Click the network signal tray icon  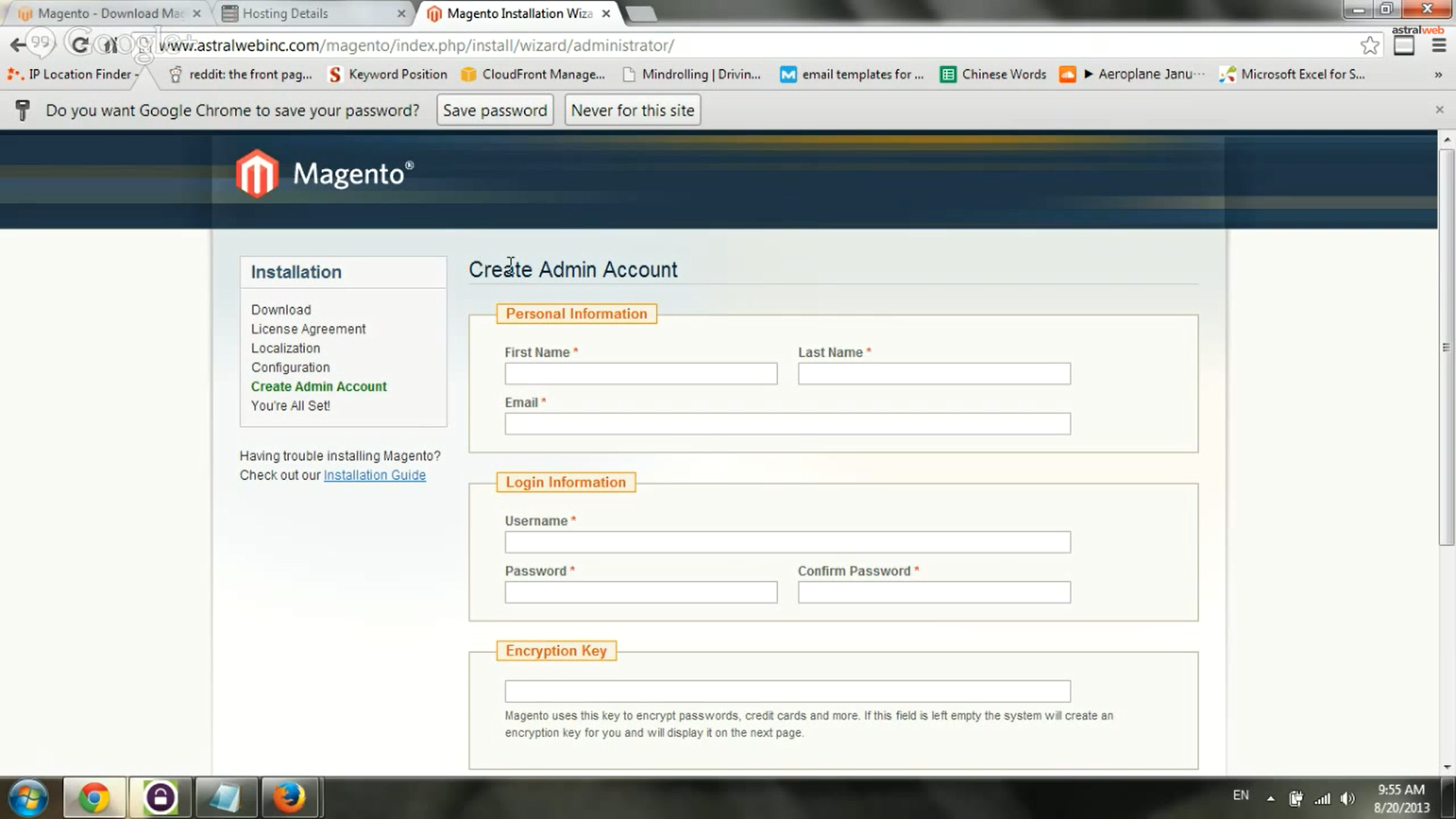[x=1323, y=799]
